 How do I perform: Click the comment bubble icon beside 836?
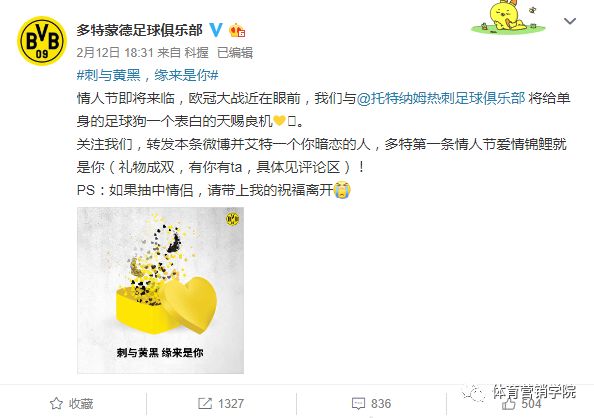(x=358, y=403)
